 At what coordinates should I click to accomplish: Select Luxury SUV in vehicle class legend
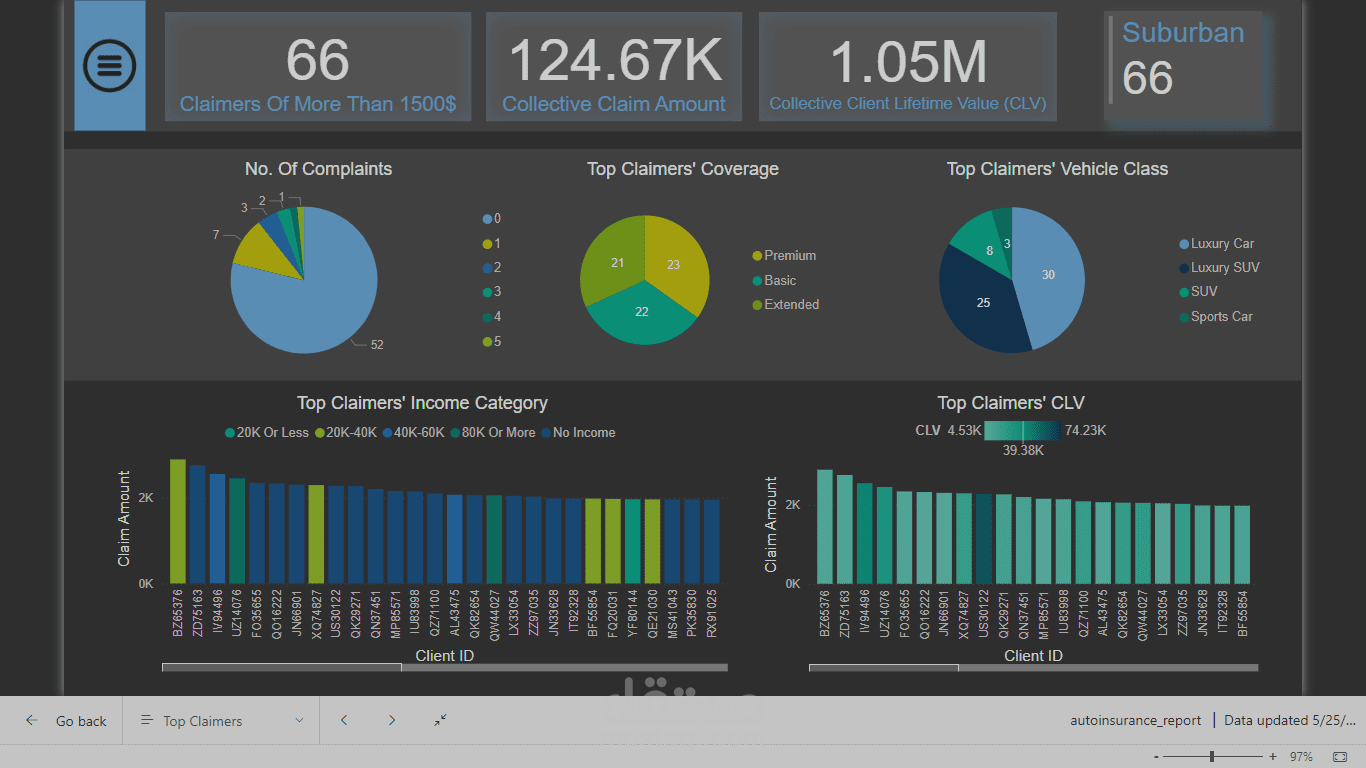(x=1224, y=268)
